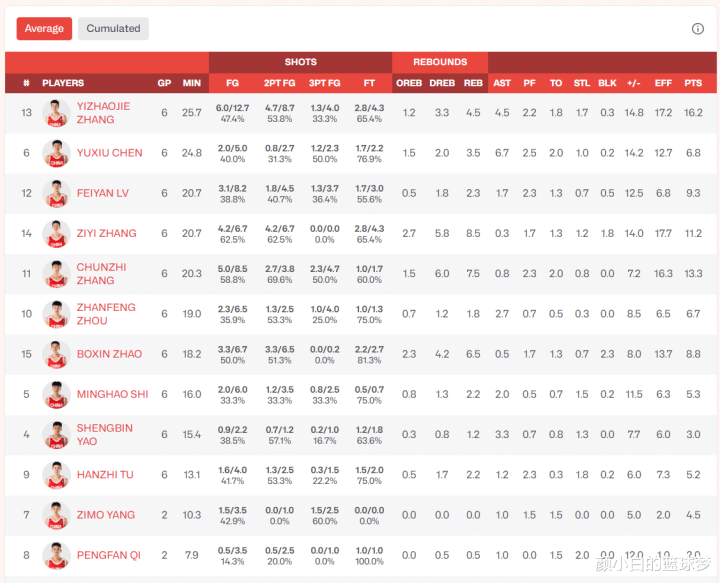Select Chunzhi Zhang's 5.0/8.5 FG cell

coord(232,274)
